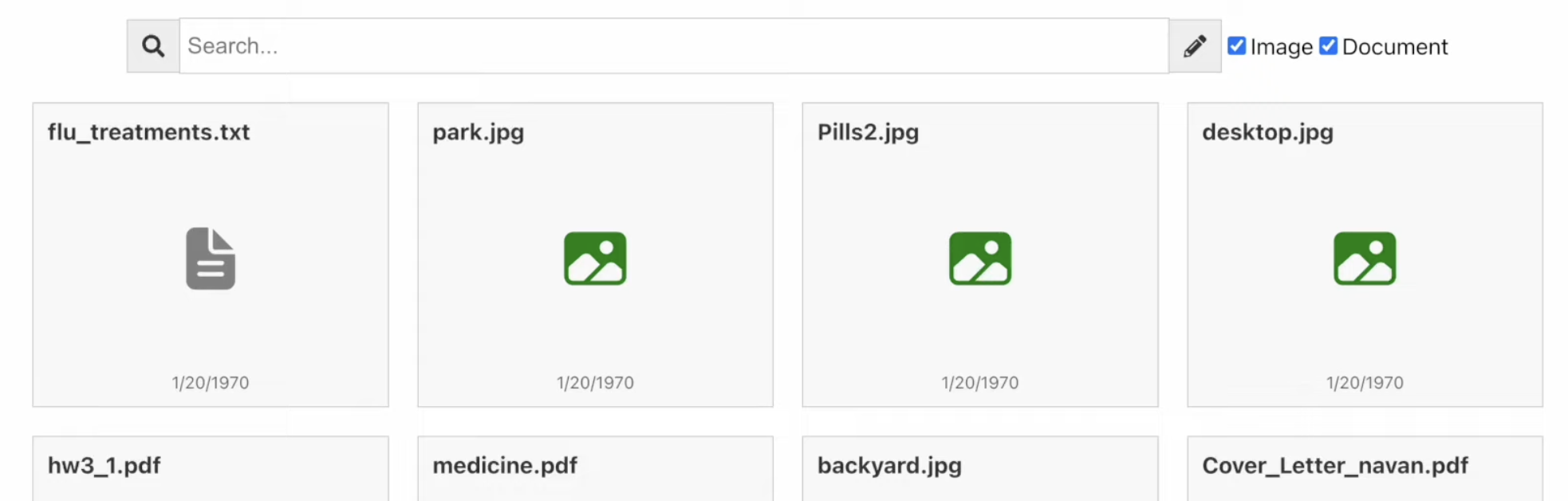Click the park.jpg image icon
Viewport: 1568px width, 501px height.
coord(595,258)
